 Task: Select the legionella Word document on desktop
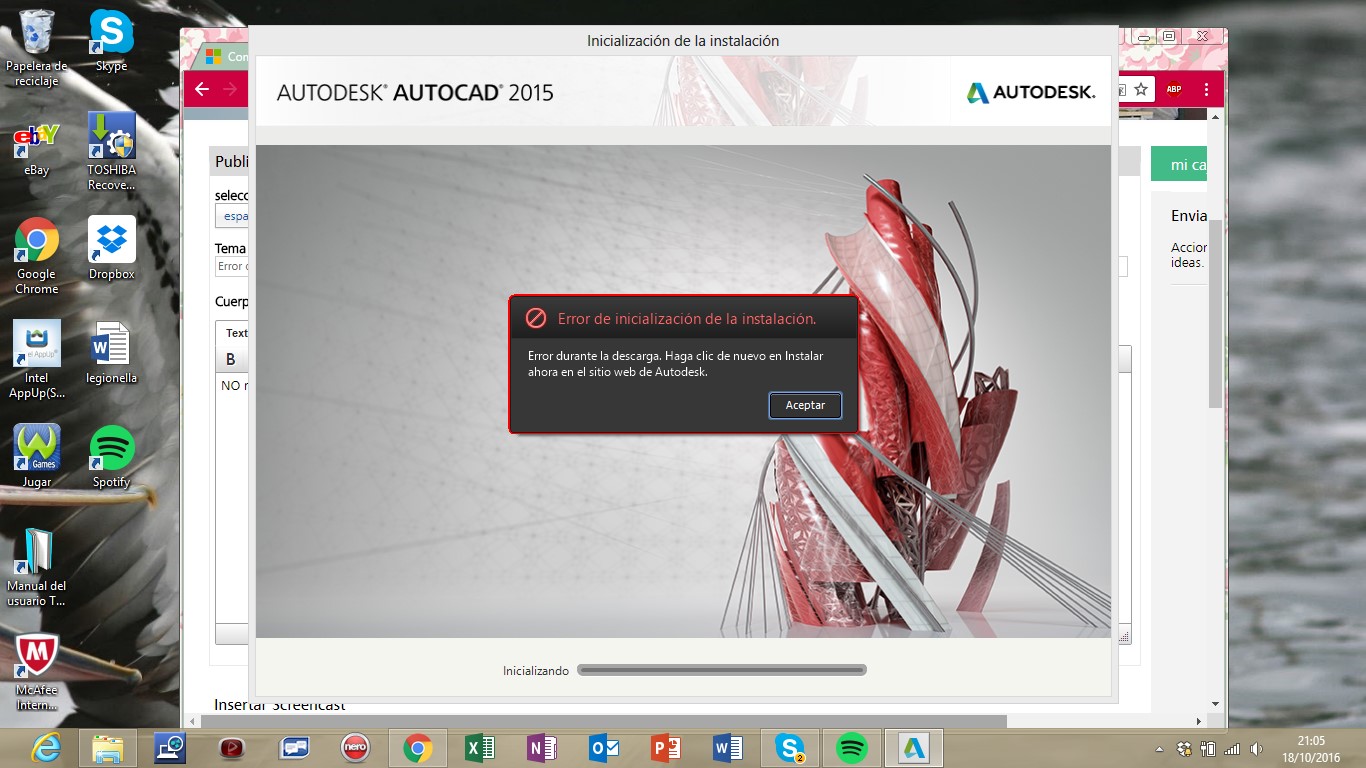click(x=111, y=352)
